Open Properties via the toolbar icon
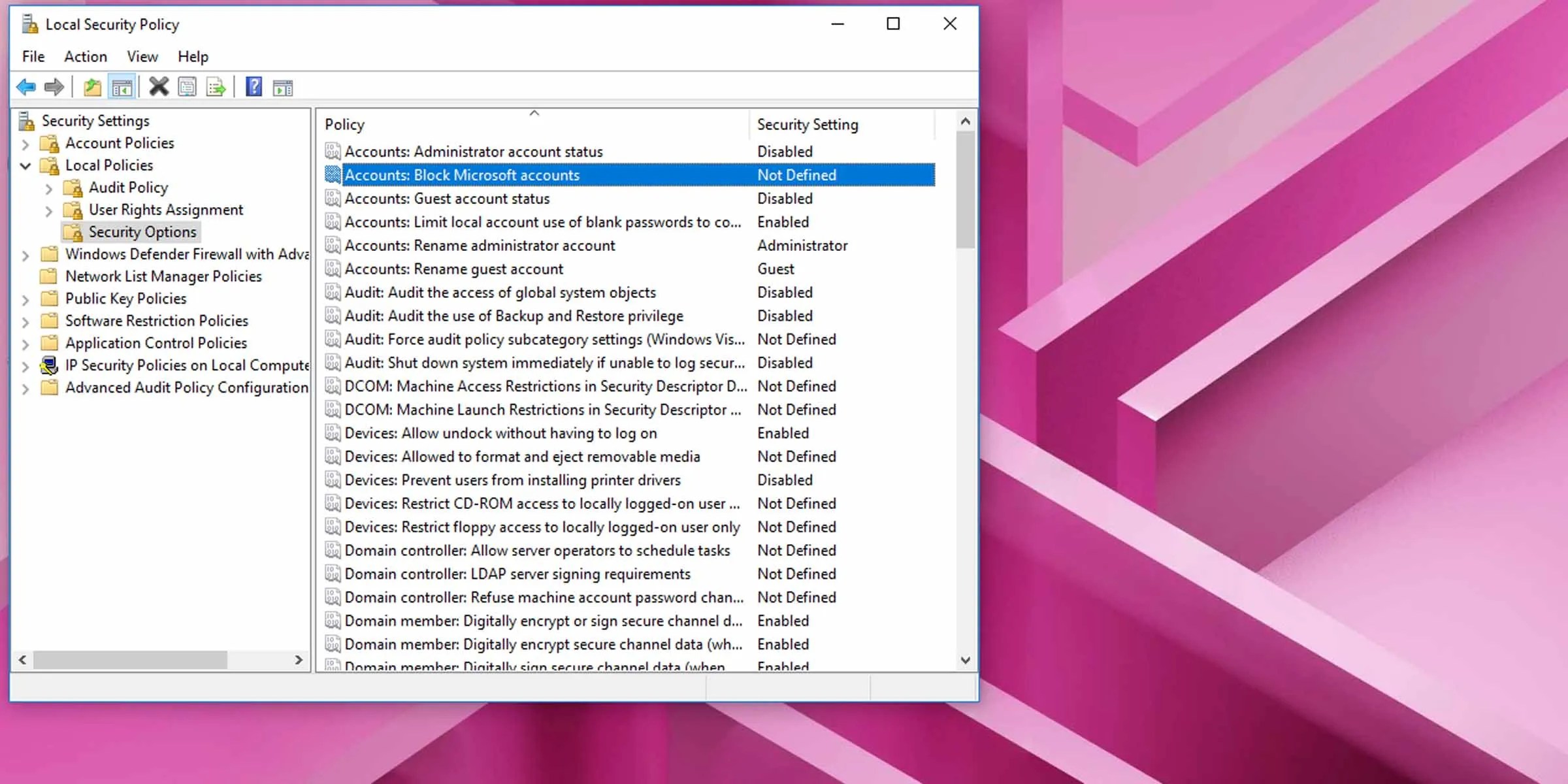This screenshot has height=784, width=1568. tap(188, 86)
